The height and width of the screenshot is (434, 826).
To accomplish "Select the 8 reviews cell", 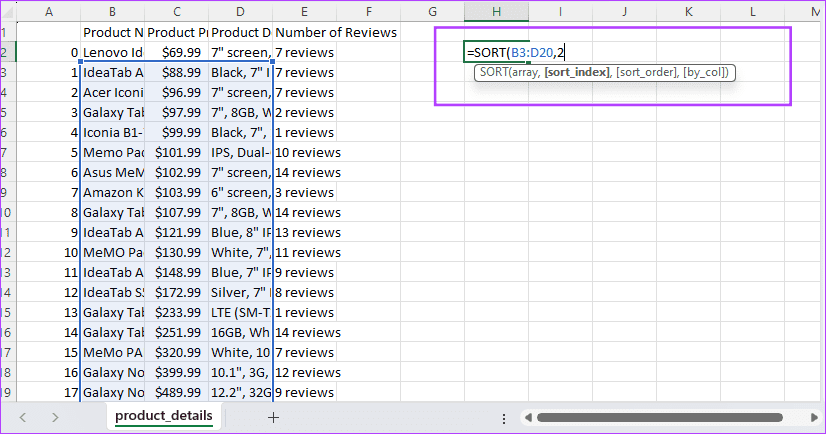I will [304, 292].
